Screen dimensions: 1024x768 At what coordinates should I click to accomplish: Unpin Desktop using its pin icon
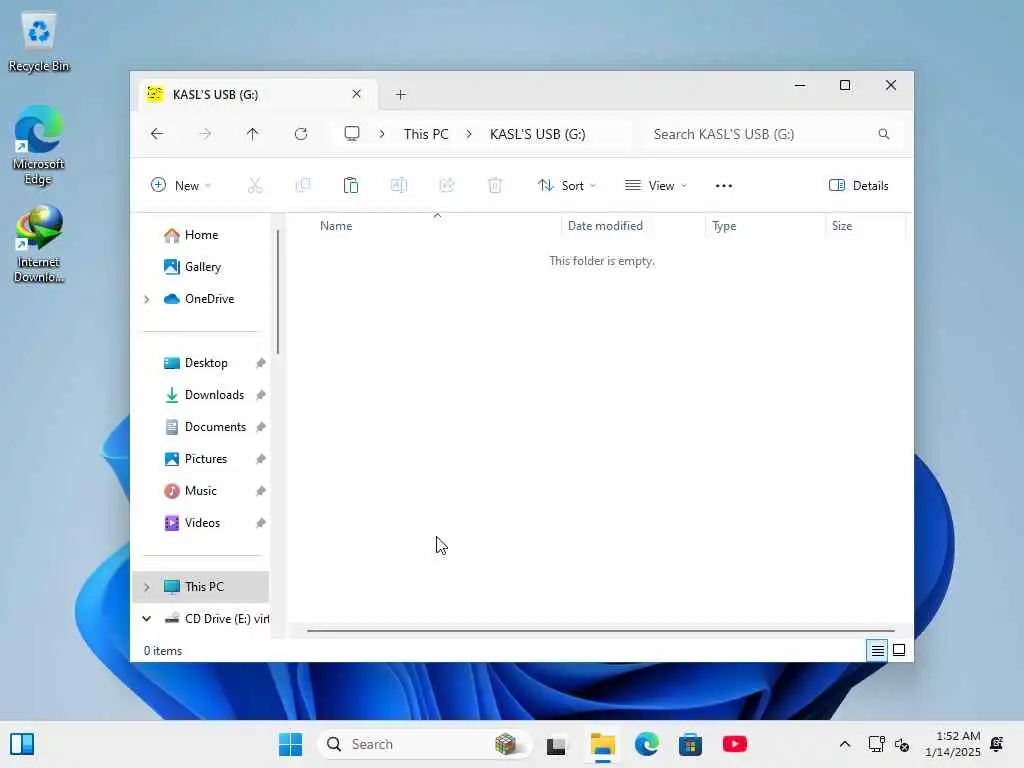(261, 363)
